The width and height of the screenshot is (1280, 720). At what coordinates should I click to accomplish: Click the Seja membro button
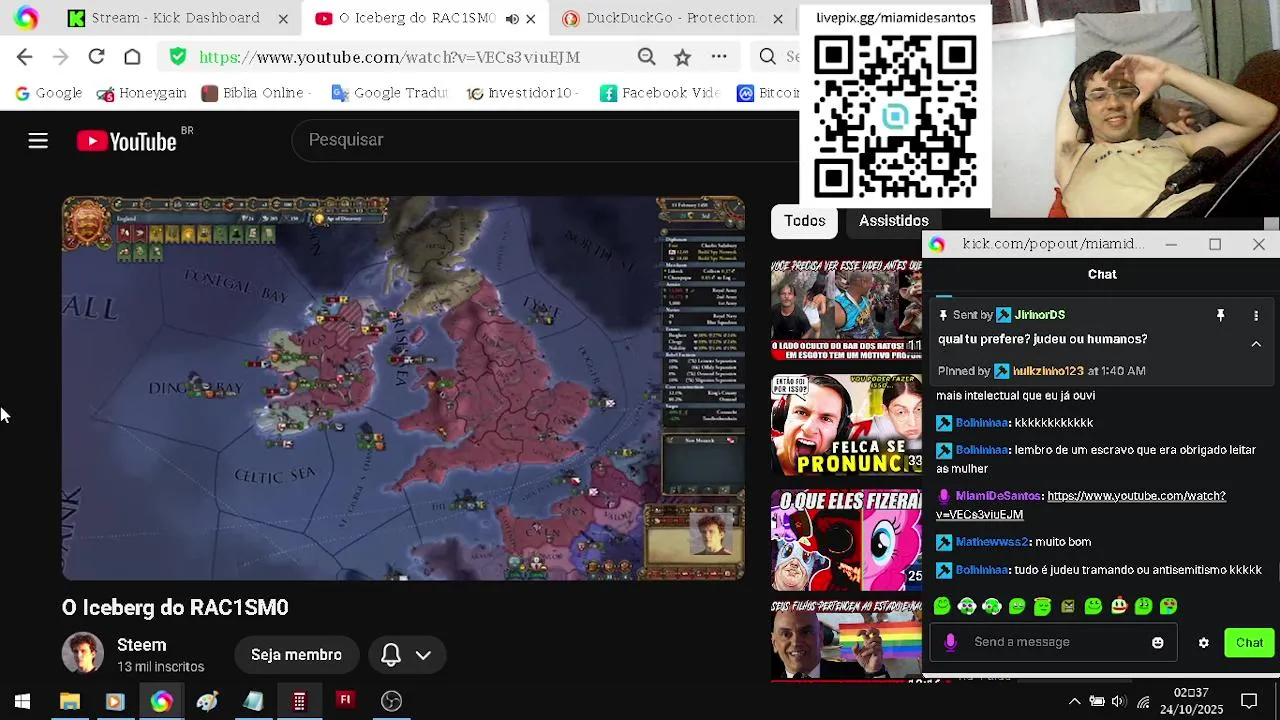tap(296, 655)
